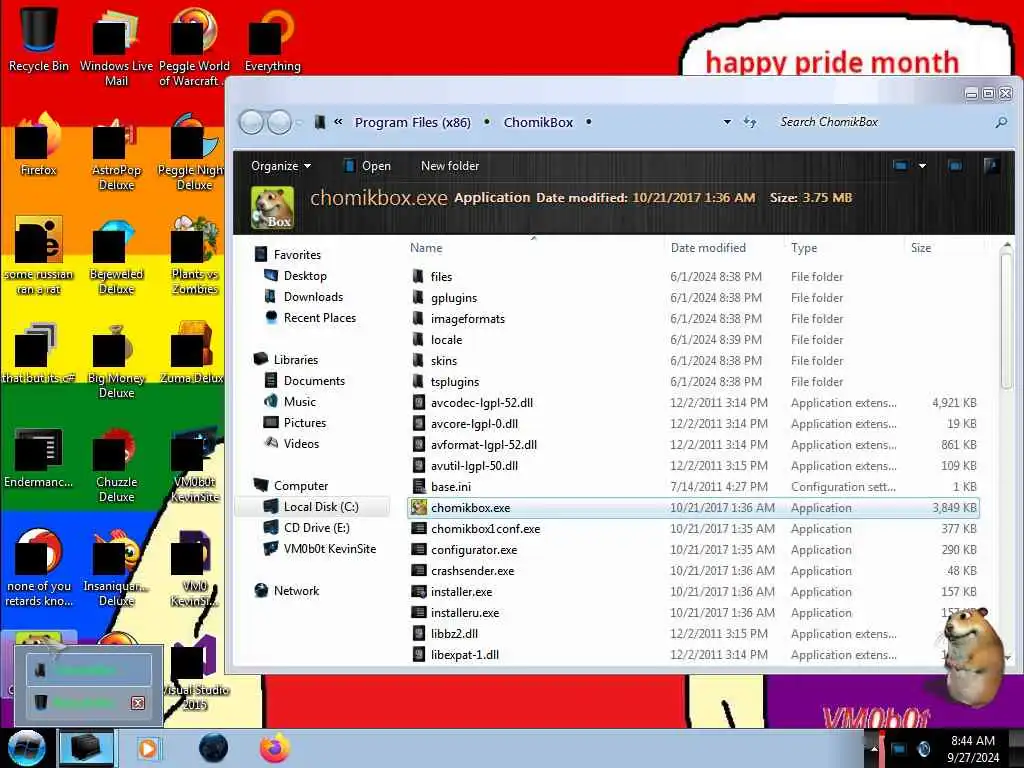Click the Forward navigation button
This screenshot has width=1024, height=768.
[x=280, y=122]
